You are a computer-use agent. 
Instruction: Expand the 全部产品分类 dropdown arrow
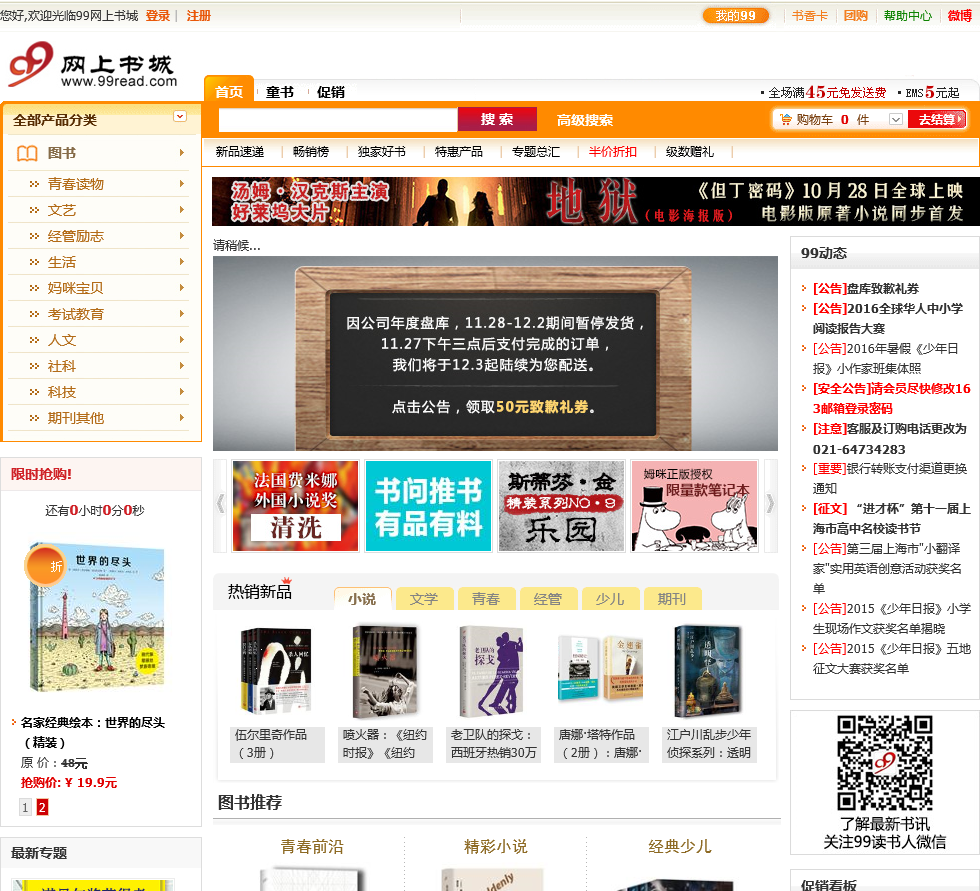180,116
